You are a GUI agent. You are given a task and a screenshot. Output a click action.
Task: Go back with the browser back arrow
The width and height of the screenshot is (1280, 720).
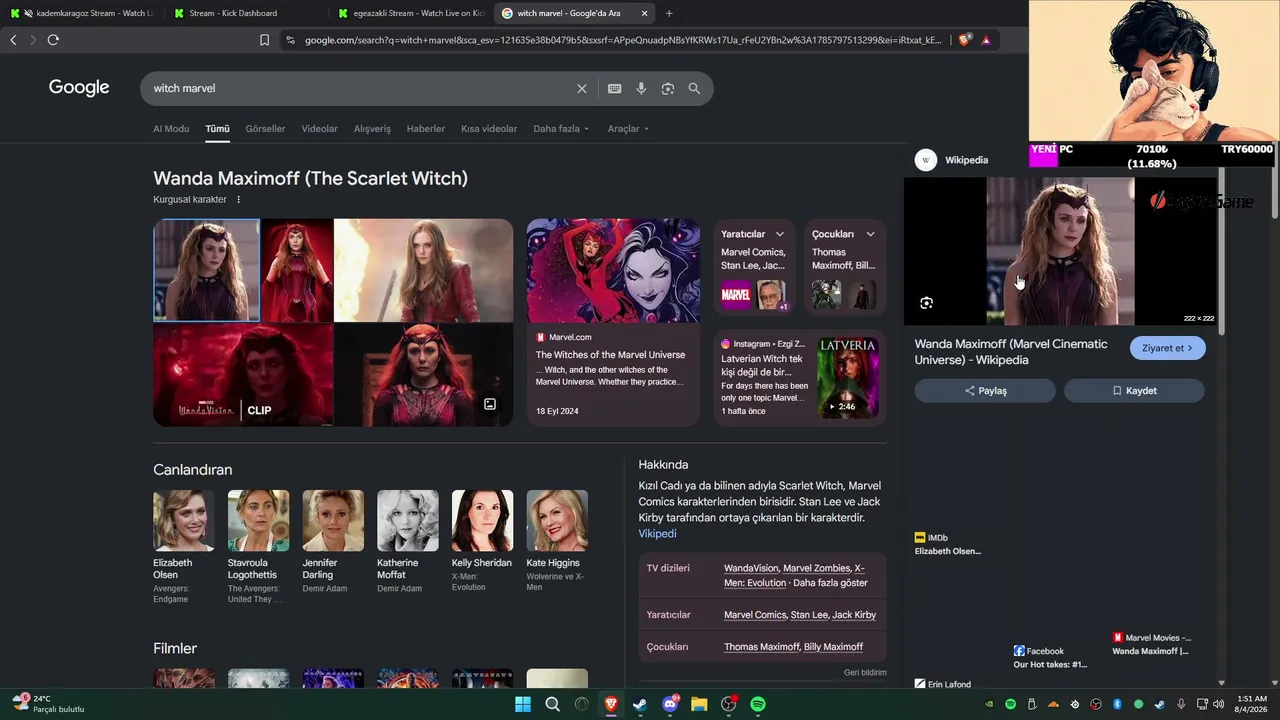[13, 40]
